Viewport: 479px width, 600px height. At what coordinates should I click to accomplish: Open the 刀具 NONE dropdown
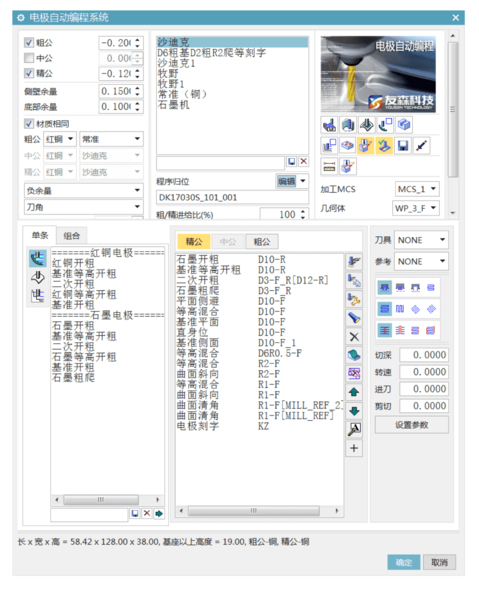[421, 240]
